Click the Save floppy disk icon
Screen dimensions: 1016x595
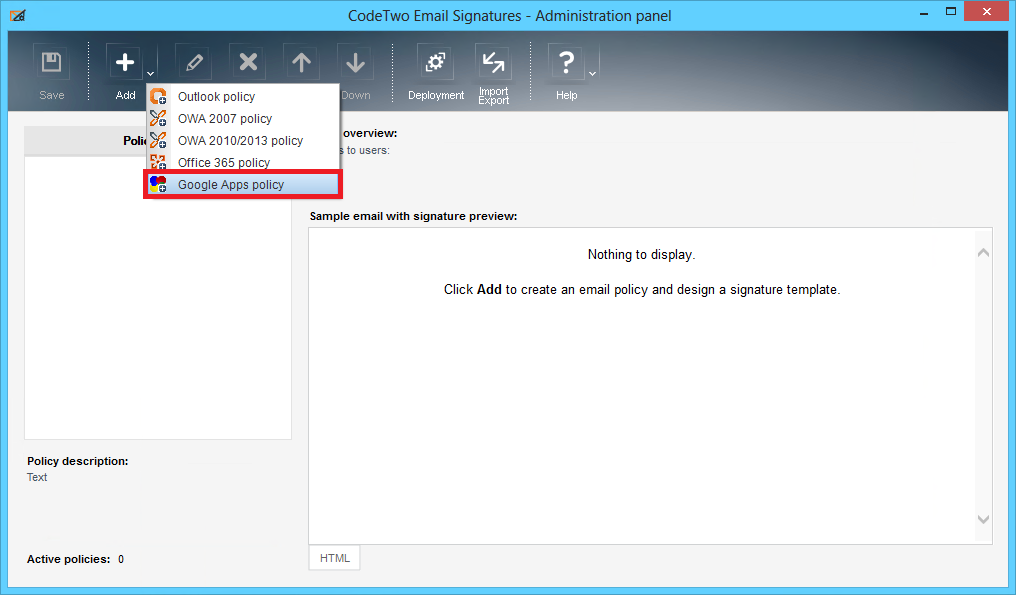(x=51, y=62)
